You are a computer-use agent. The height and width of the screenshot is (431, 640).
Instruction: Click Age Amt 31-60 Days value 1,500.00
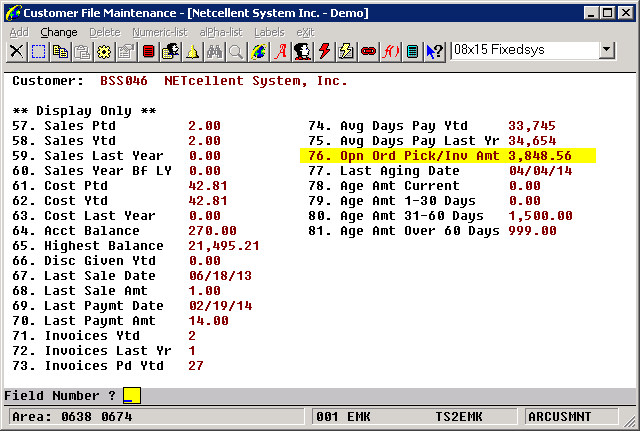coord(540,216)
